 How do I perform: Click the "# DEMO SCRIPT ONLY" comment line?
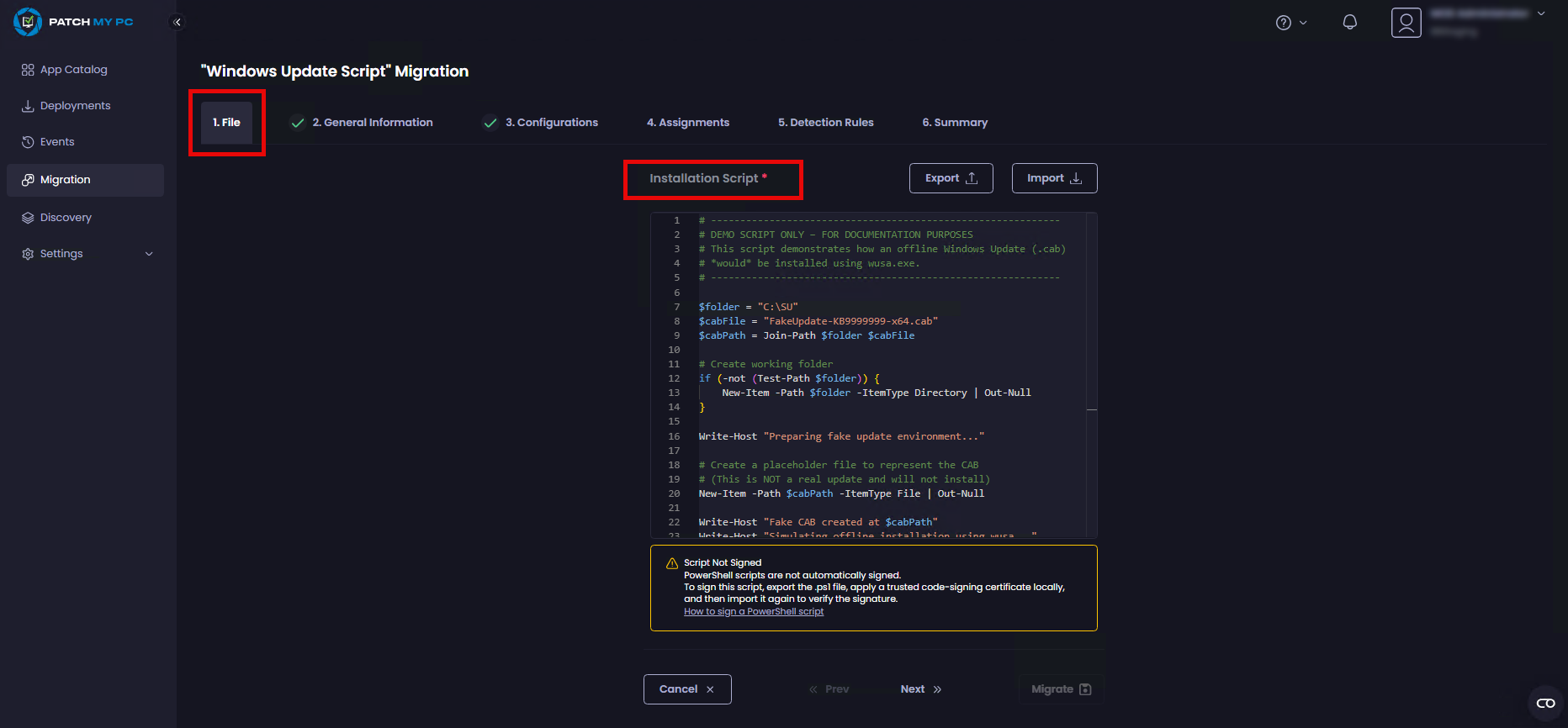(x=835, y=235)
